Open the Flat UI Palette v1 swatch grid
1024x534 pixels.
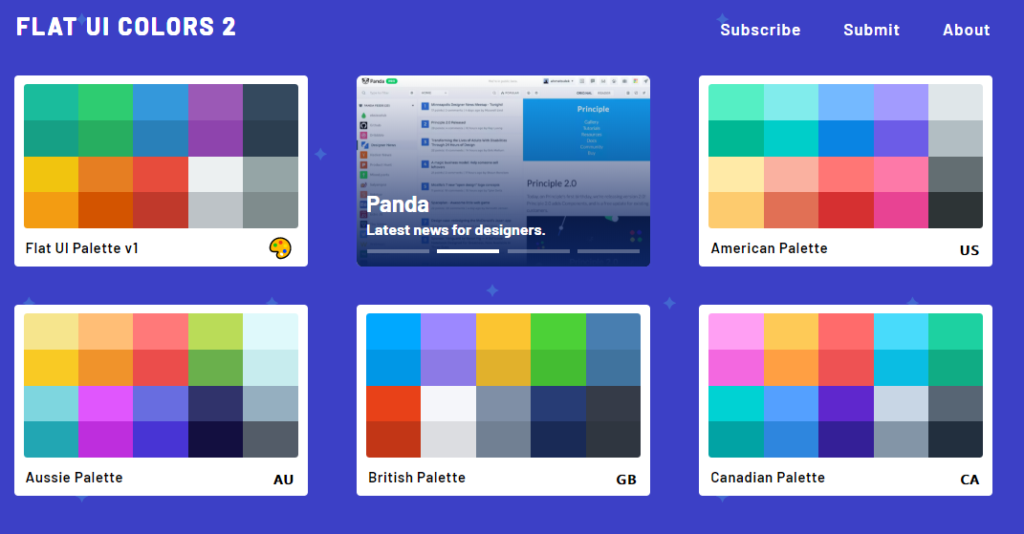(x=161, y=156)
